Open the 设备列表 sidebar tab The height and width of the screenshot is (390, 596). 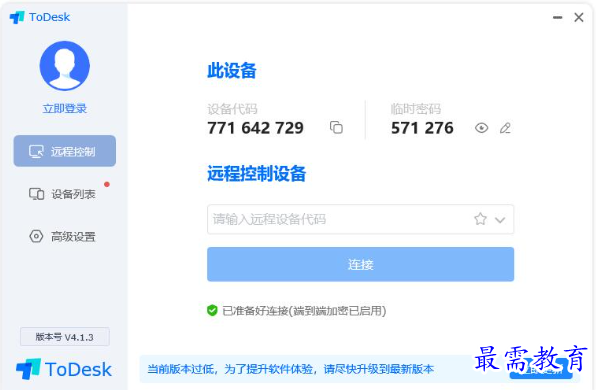pos(65,194)
